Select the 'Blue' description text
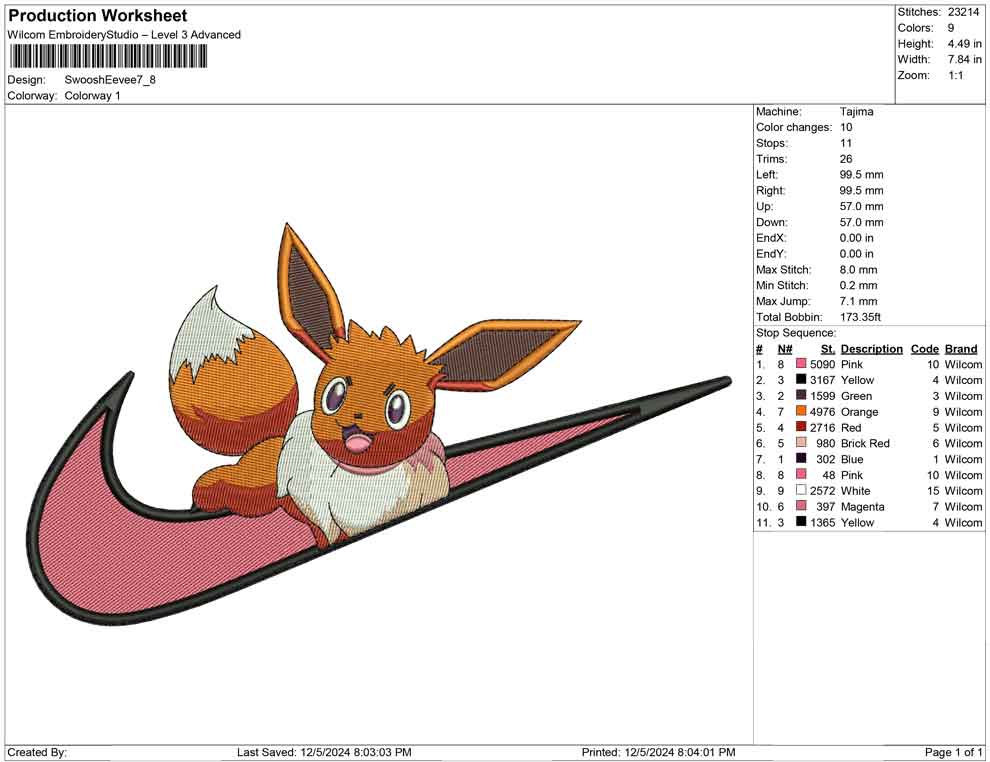Screen dimensions: 990x762 click(x=852, y=459)
